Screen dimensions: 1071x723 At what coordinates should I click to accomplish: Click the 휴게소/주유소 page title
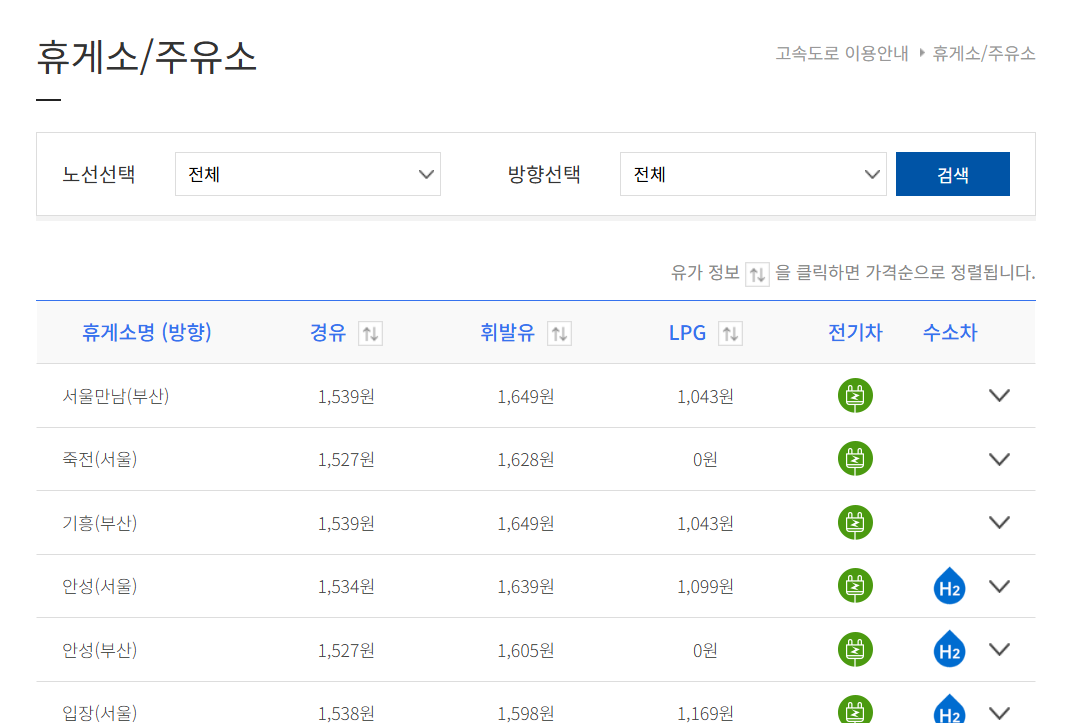146,56
